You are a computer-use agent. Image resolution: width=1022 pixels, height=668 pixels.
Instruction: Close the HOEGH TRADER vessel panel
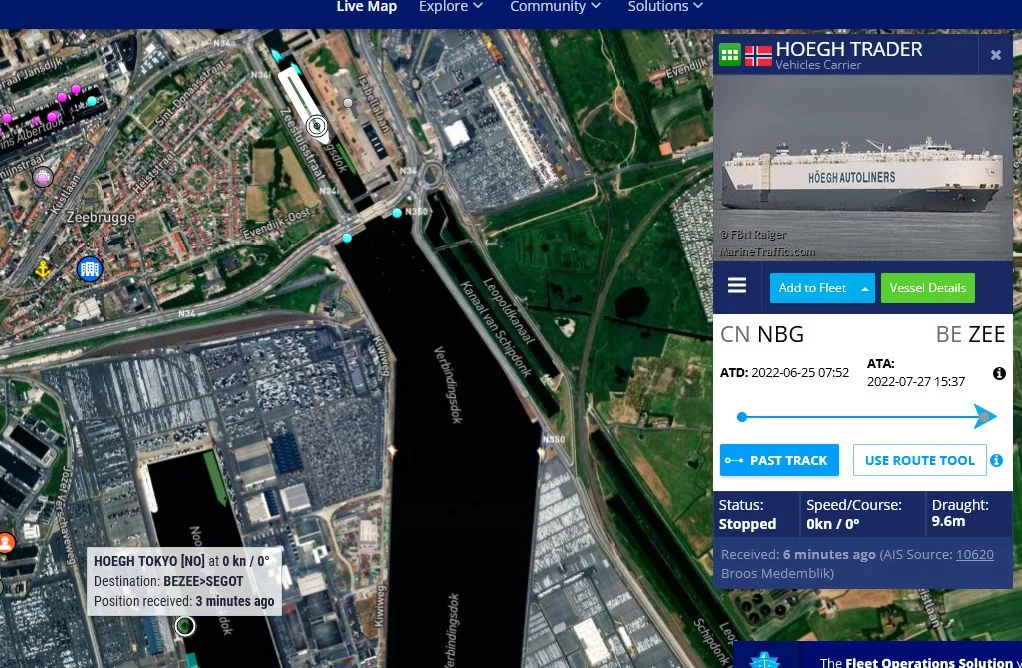[x=995, y=55]
